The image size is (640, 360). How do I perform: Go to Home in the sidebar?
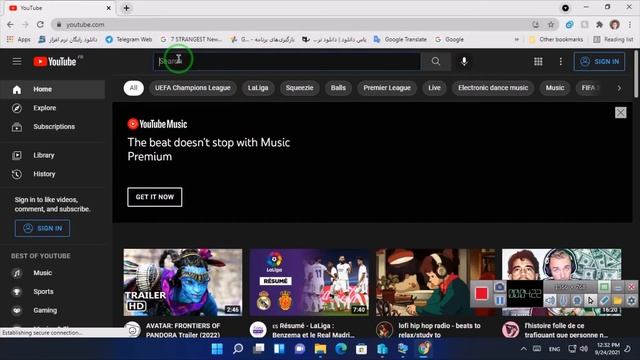point(53,89)
